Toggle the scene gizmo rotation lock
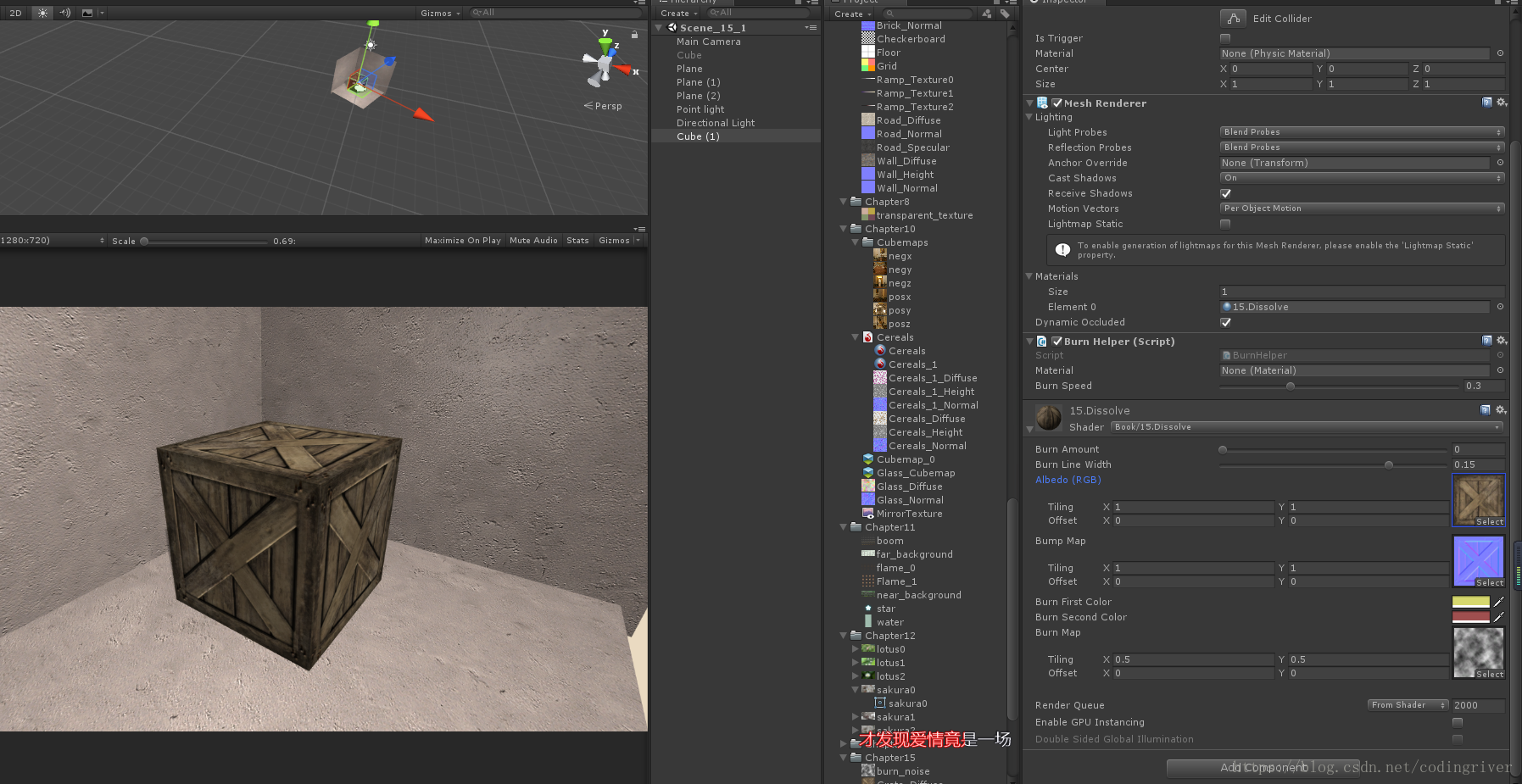 (x=634, y=35)
